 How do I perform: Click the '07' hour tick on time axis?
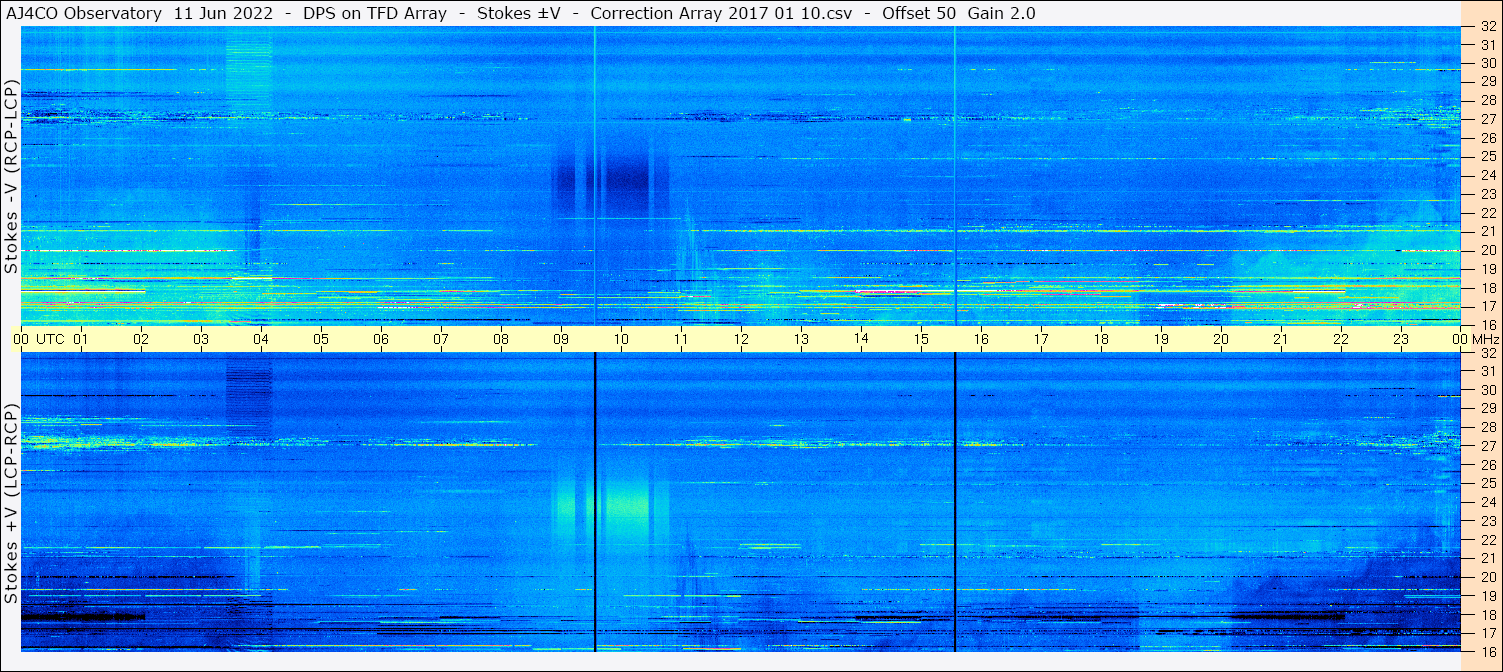441,339
